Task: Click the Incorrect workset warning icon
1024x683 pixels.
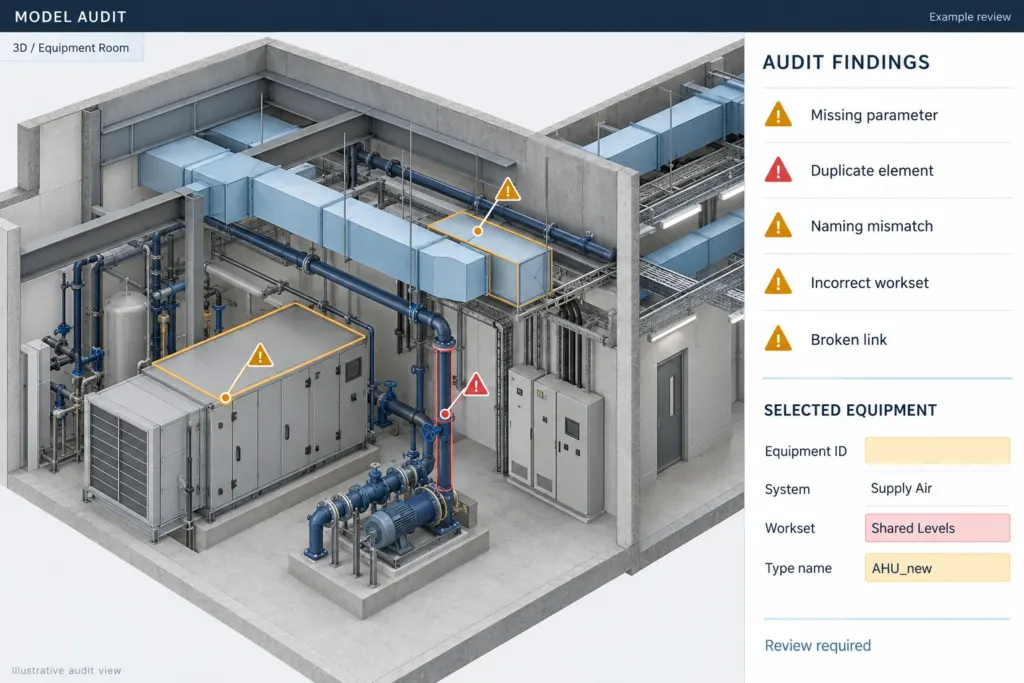Action: click(778, 283)
